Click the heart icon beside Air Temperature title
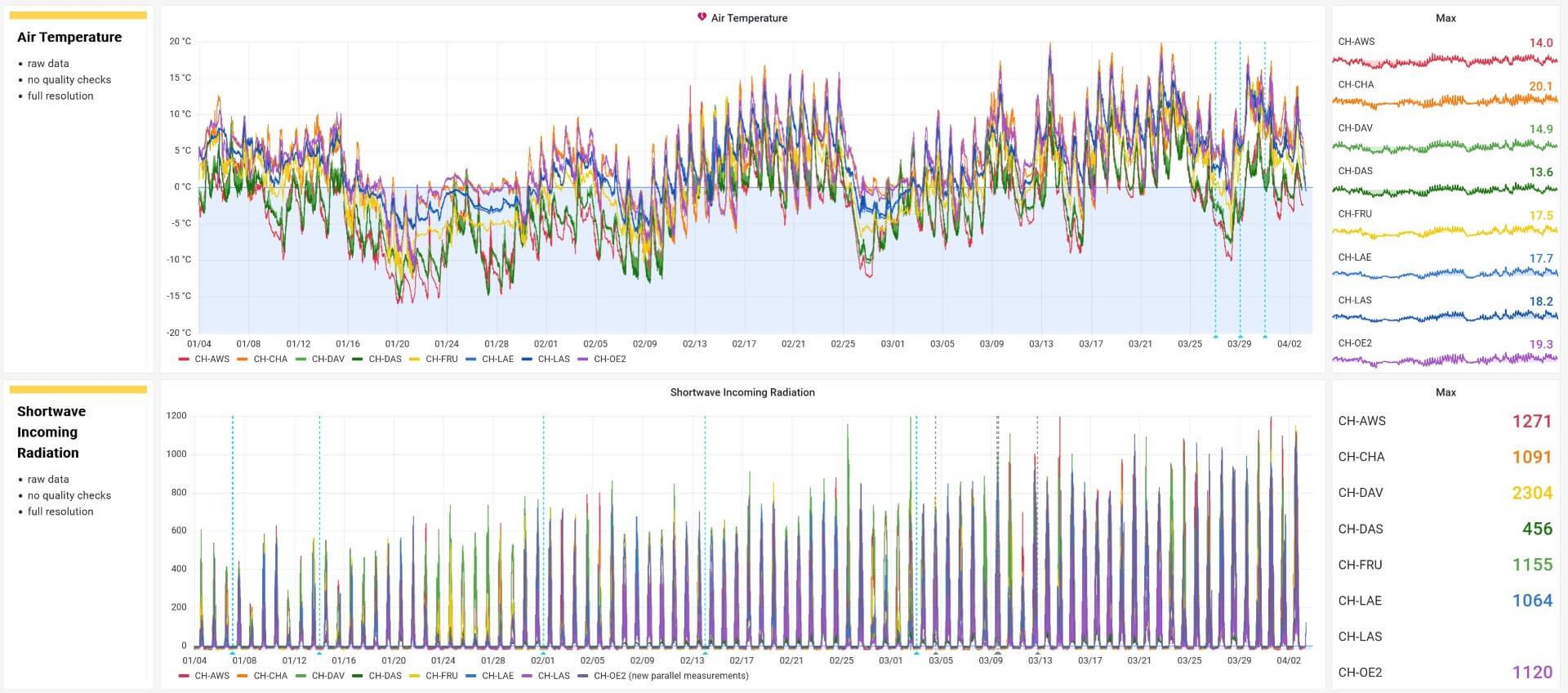The width and height of the screenshot is (1568, 693). [x=702, y=17]
